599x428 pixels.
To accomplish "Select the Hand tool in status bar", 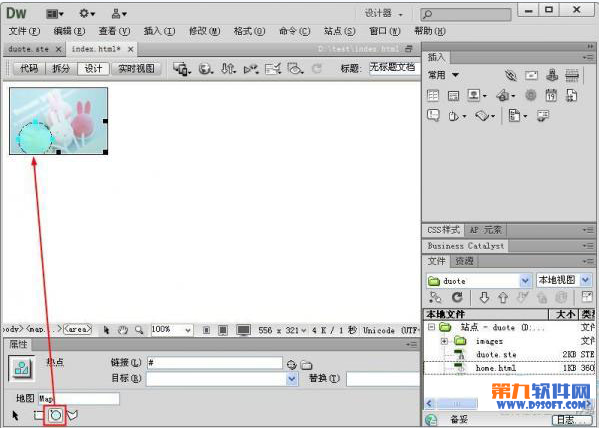I will pos(123,330).
